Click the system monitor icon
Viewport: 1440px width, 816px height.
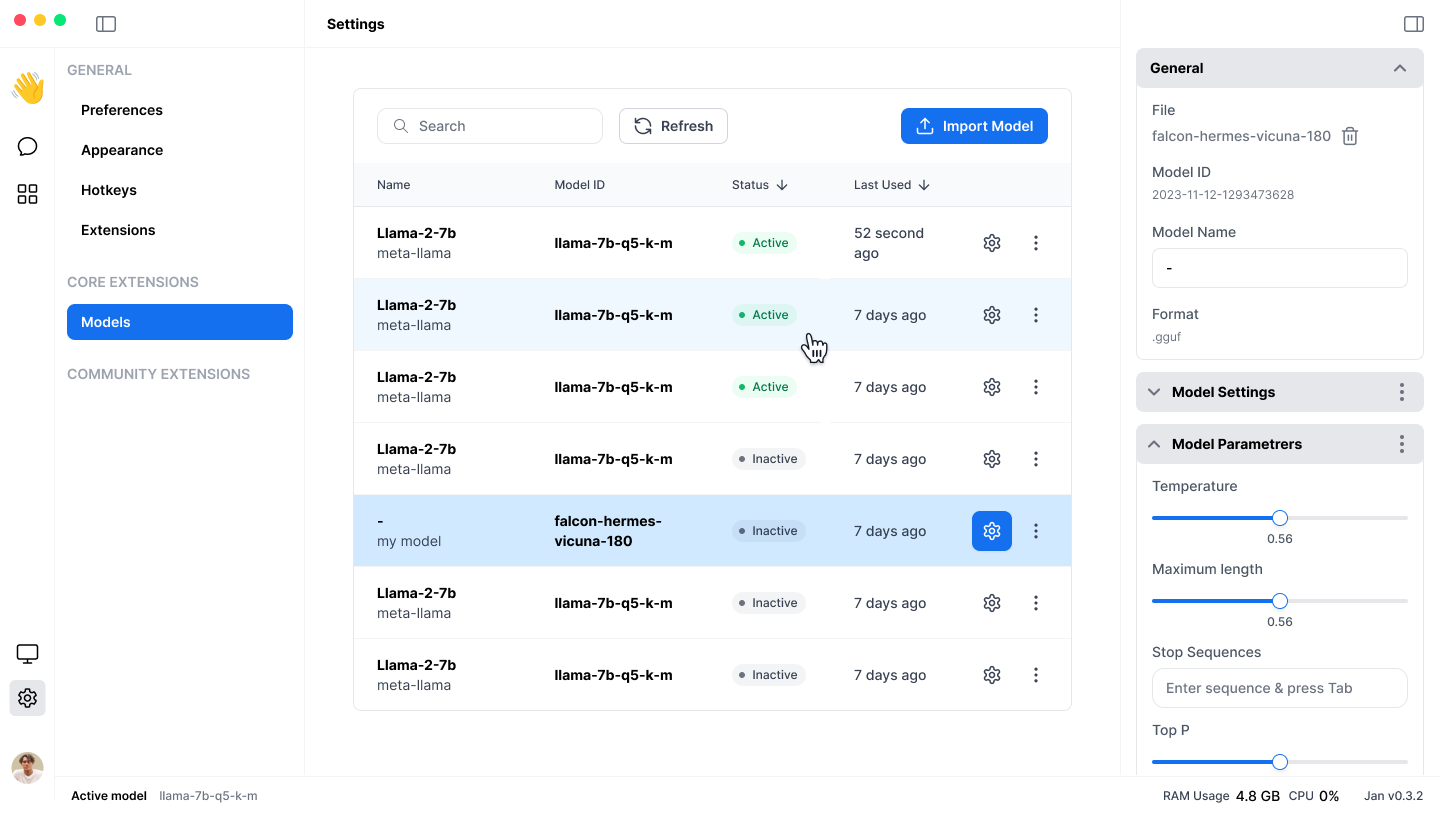tap(28, 654)
